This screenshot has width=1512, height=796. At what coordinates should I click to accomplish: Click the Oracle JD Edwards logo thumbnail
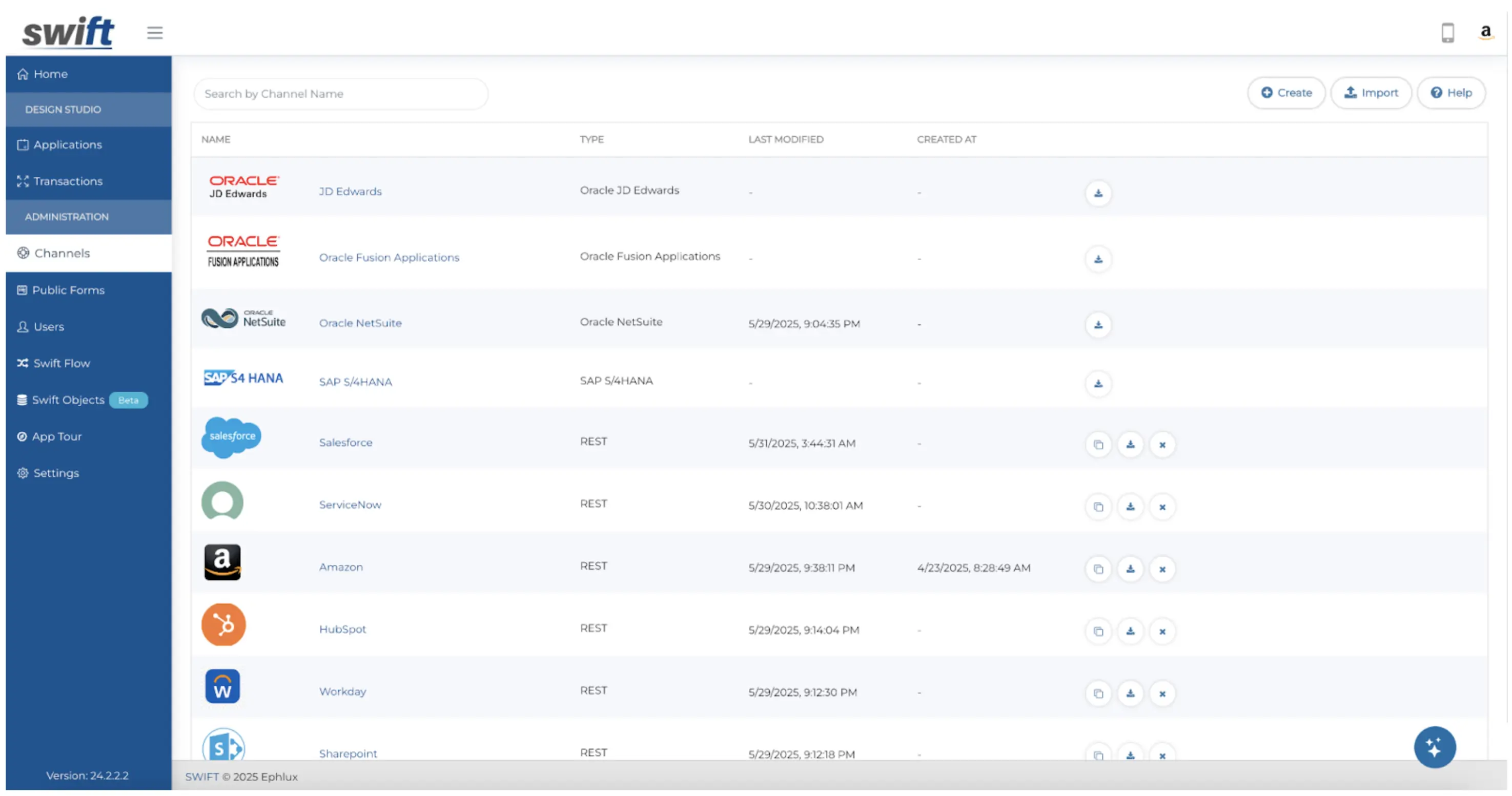pyautogui.click(x=243, y=186)
